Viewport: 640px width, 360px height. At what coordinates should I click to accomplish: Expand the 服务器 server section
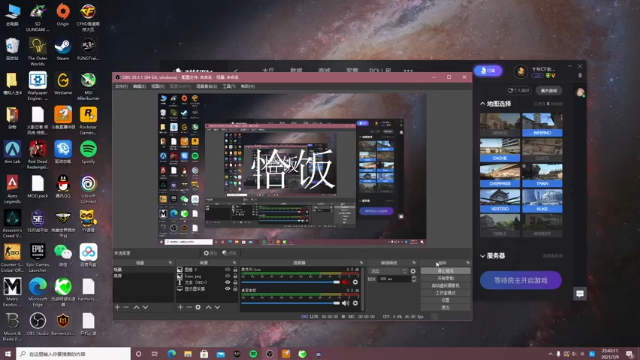coord(483,256)
